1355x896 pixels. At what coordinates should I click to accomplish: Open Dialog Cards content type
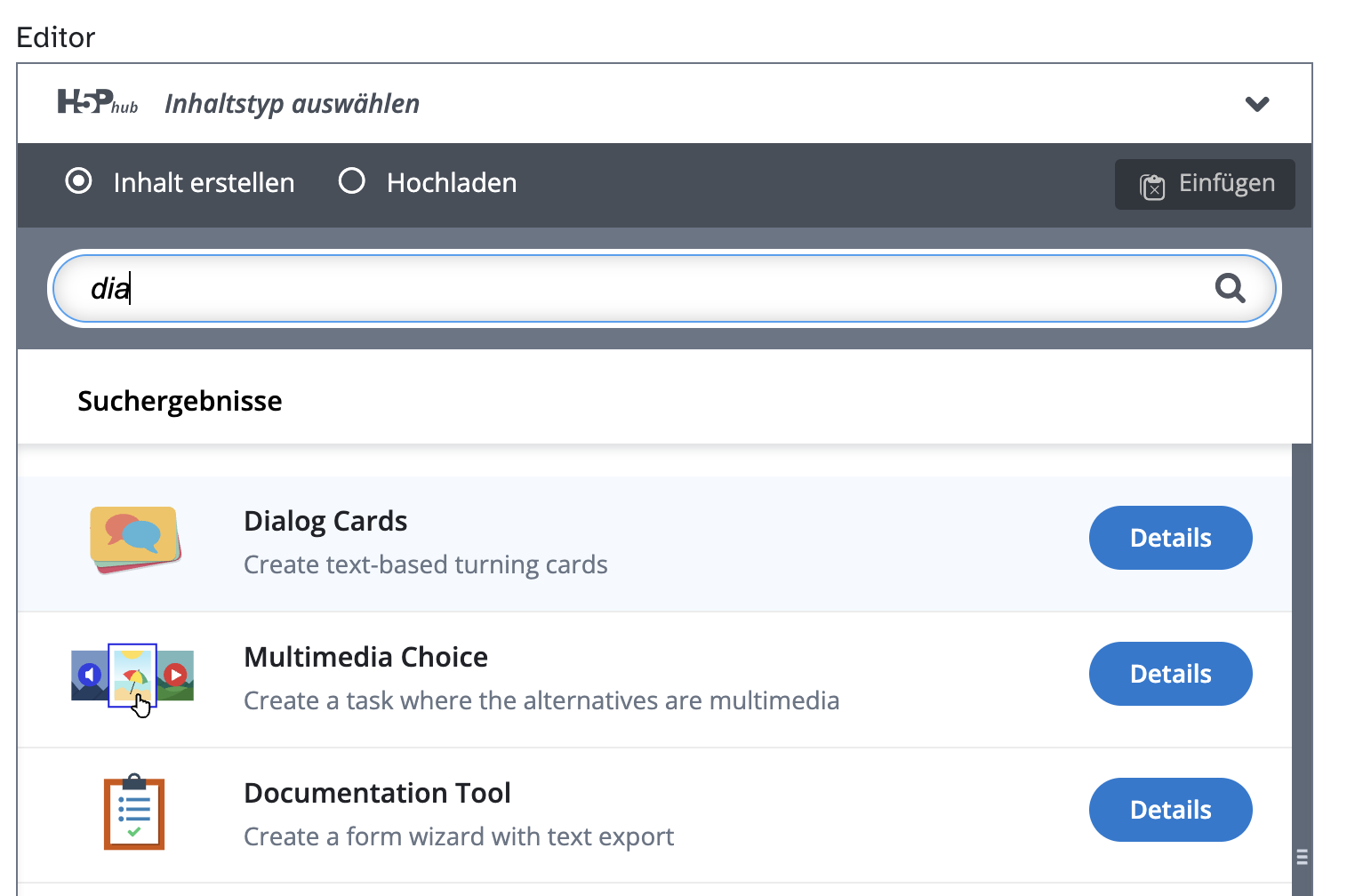point(325,521)
